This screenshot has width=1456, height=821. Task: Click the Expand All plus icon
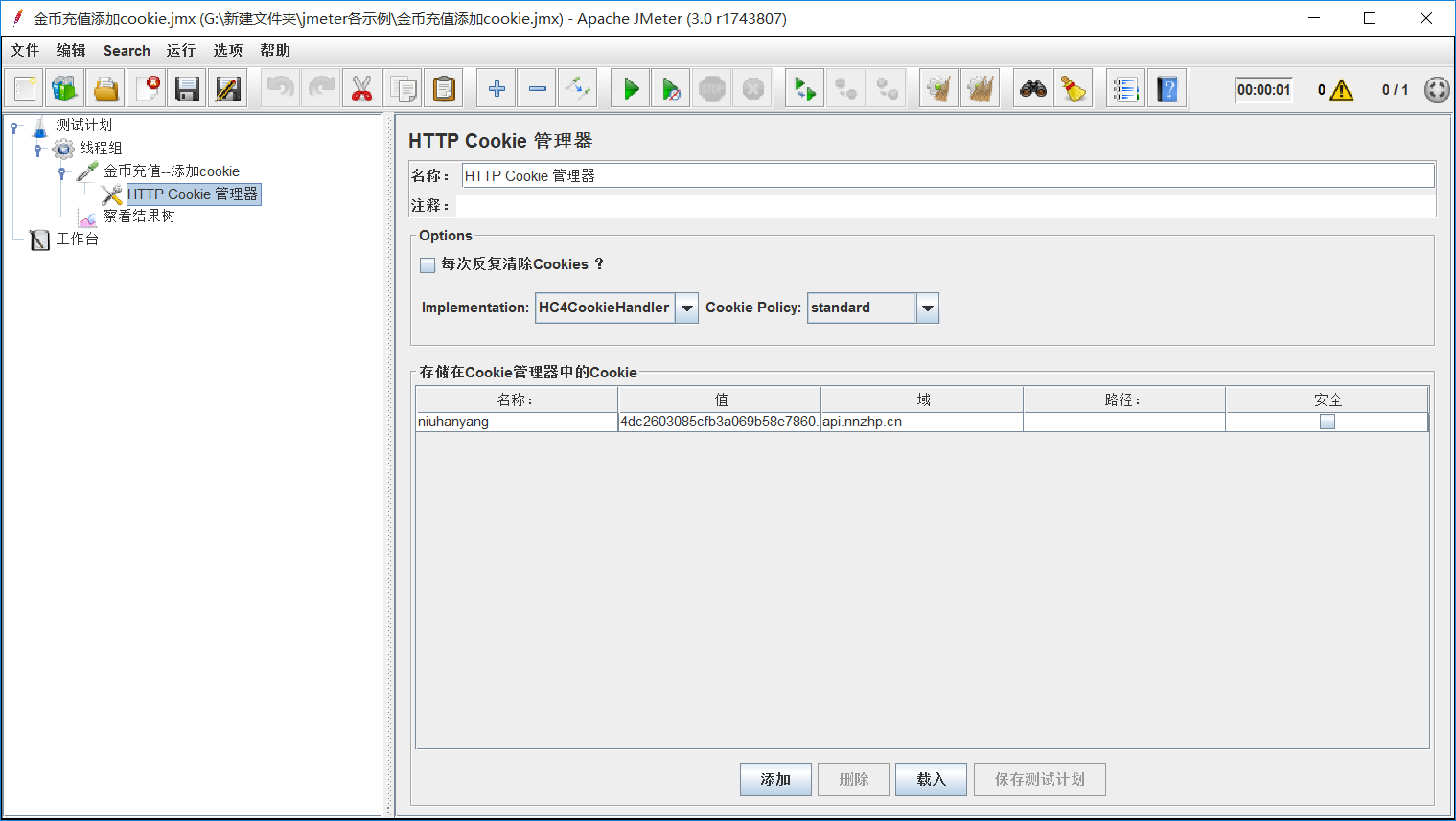pos(497,89)
